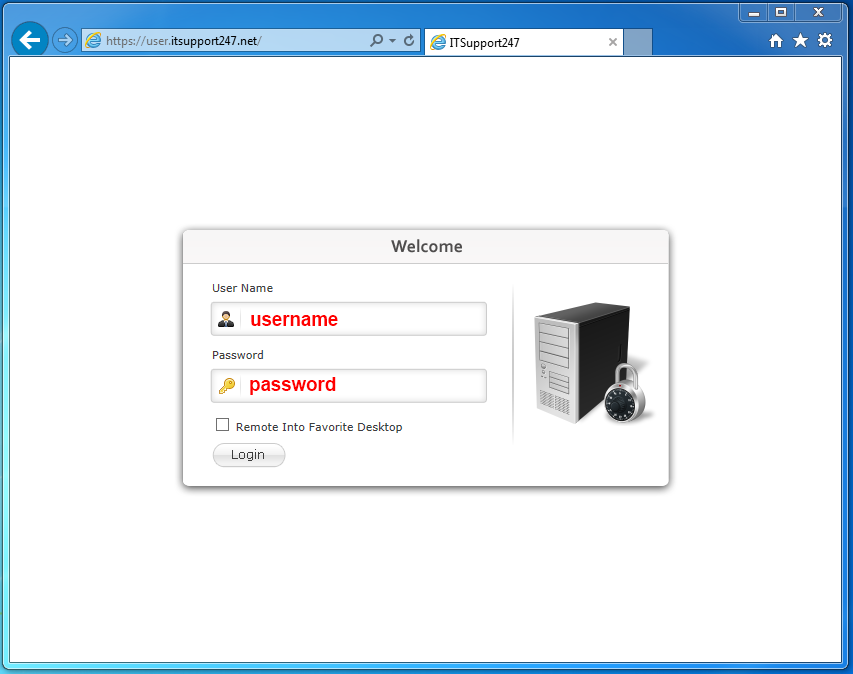This screenshot has height=674, width=853.
Task: Close the ITSupport247 tab
Action: (613, 42)
